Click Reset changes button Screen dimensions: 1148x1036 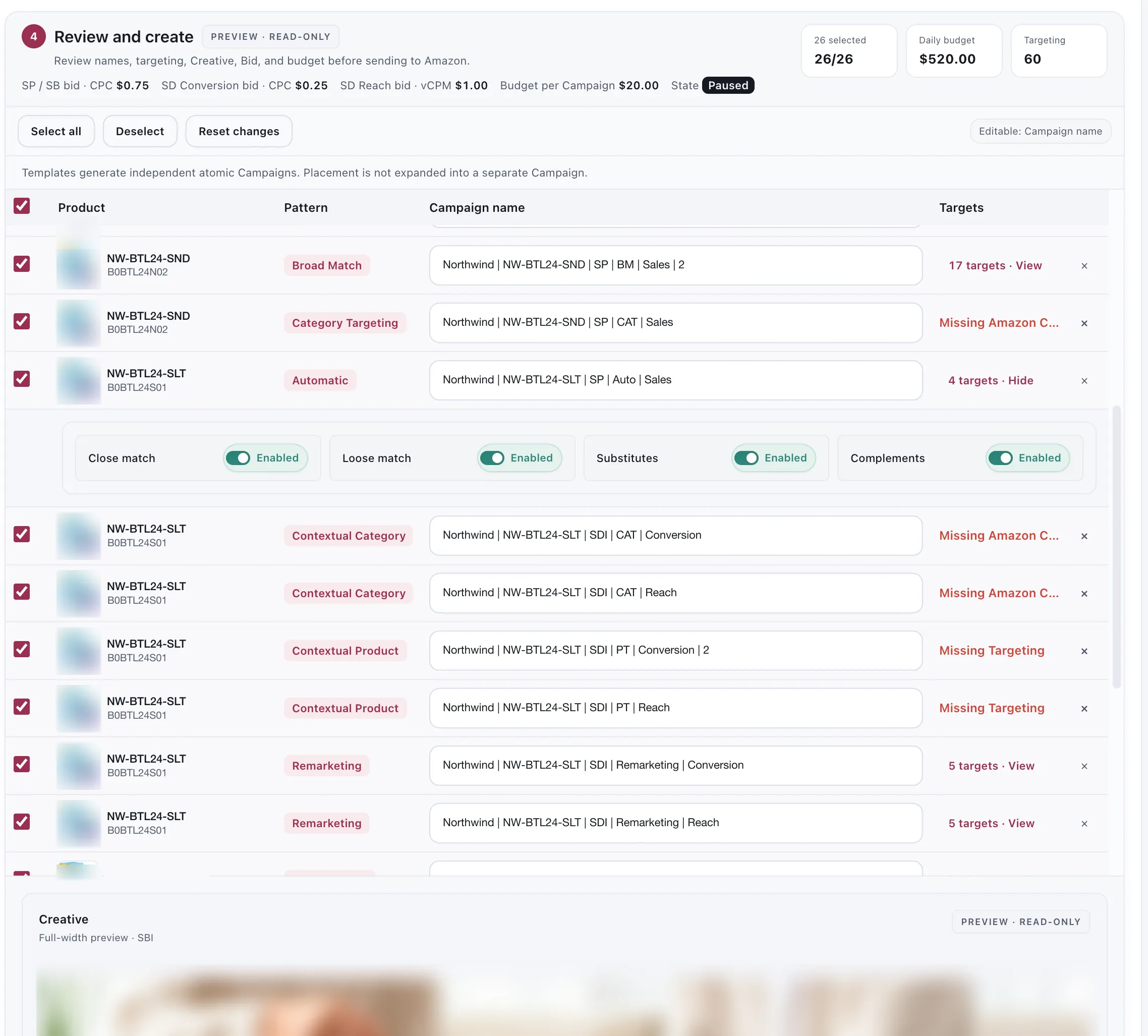coord(239,132)
